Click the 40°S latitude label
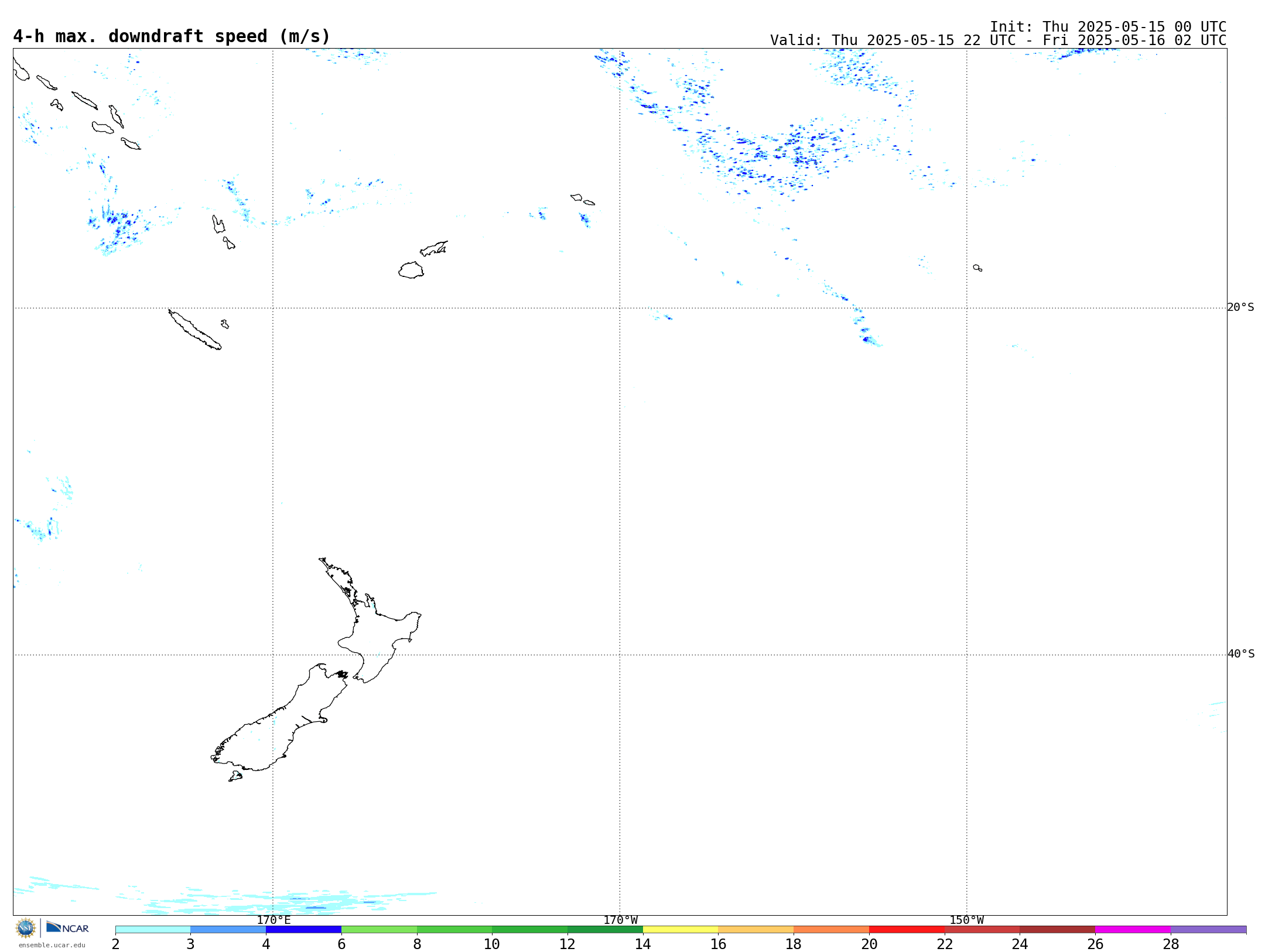 coord(1241,654)
